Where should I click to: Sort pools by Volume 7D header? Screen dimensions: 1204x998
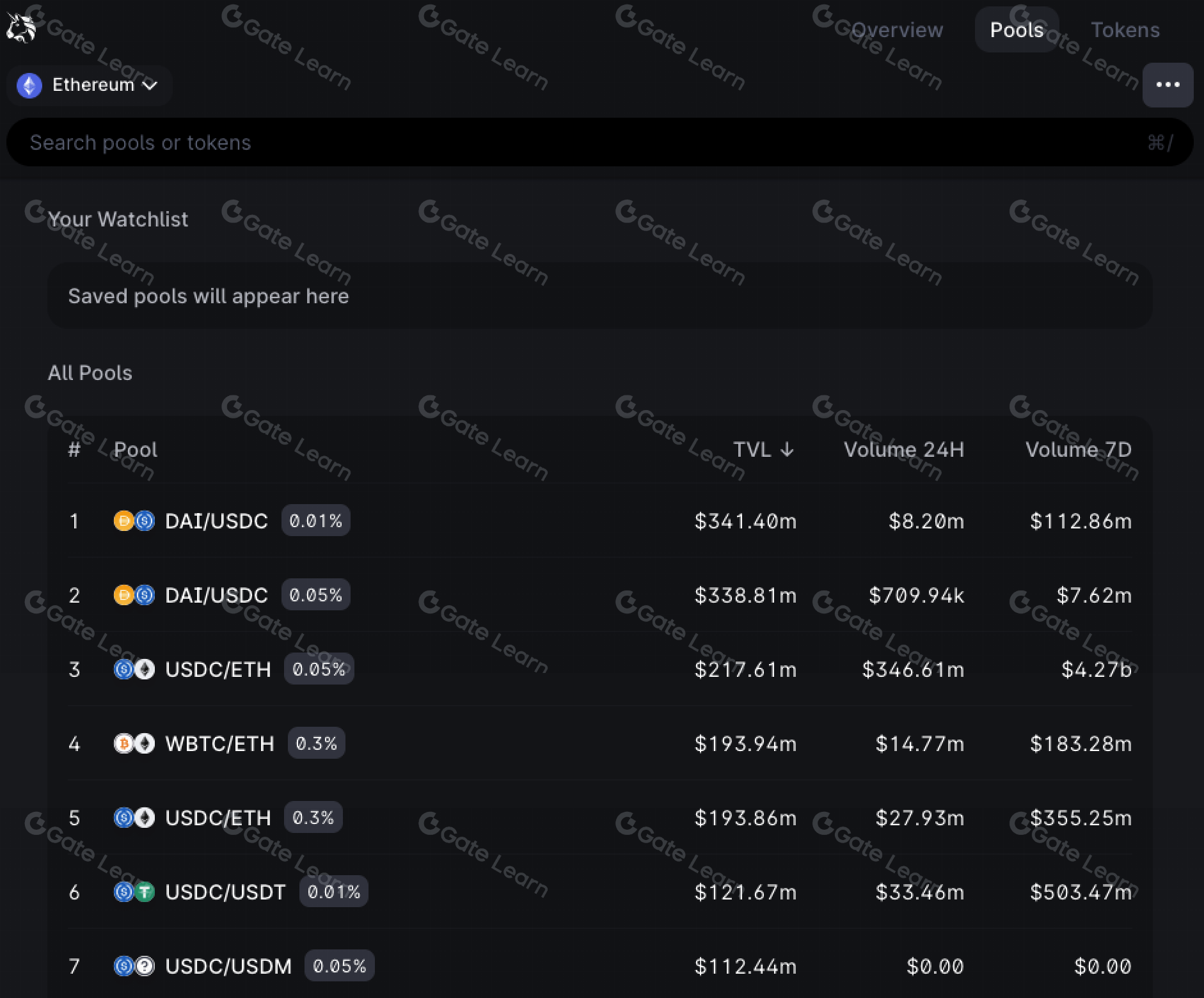pos(1078,450)
